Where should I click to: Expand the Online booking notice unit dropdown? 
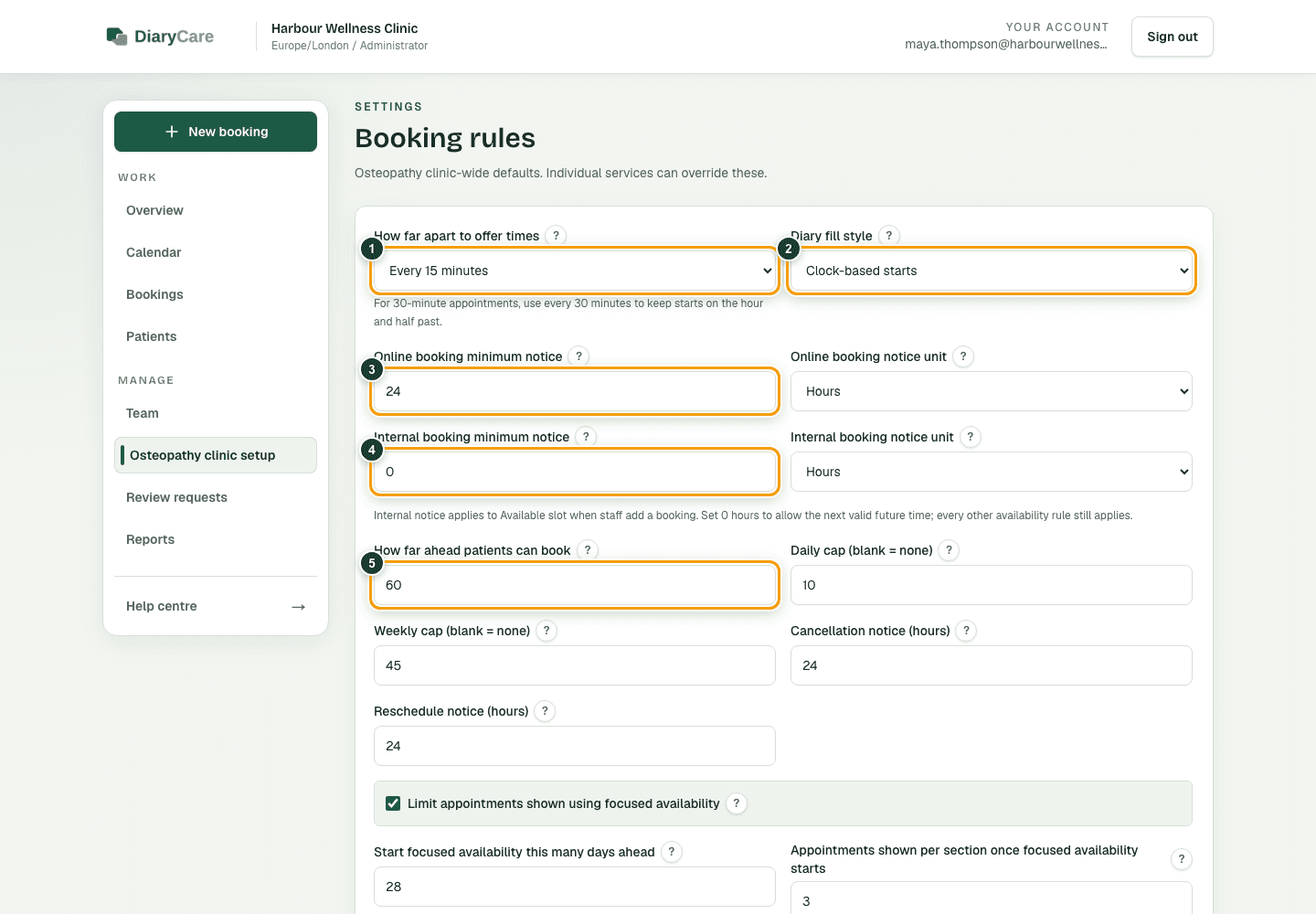click(x=992, y=391)
